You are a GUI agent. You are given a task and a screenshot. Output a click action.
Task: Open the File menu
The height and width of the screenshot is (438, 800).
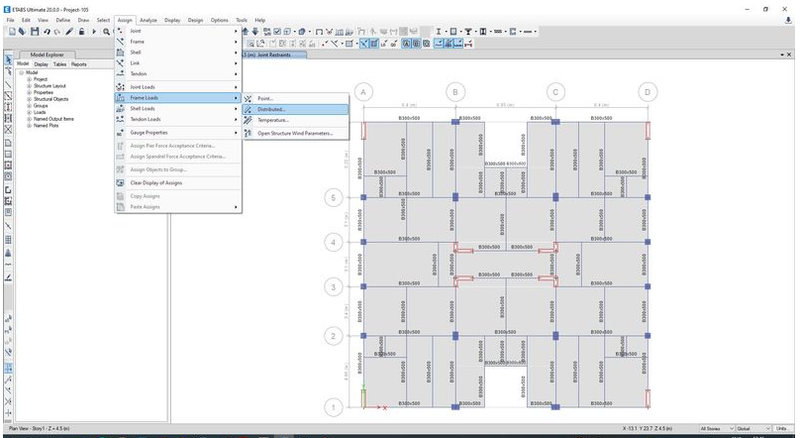[10, 20]
